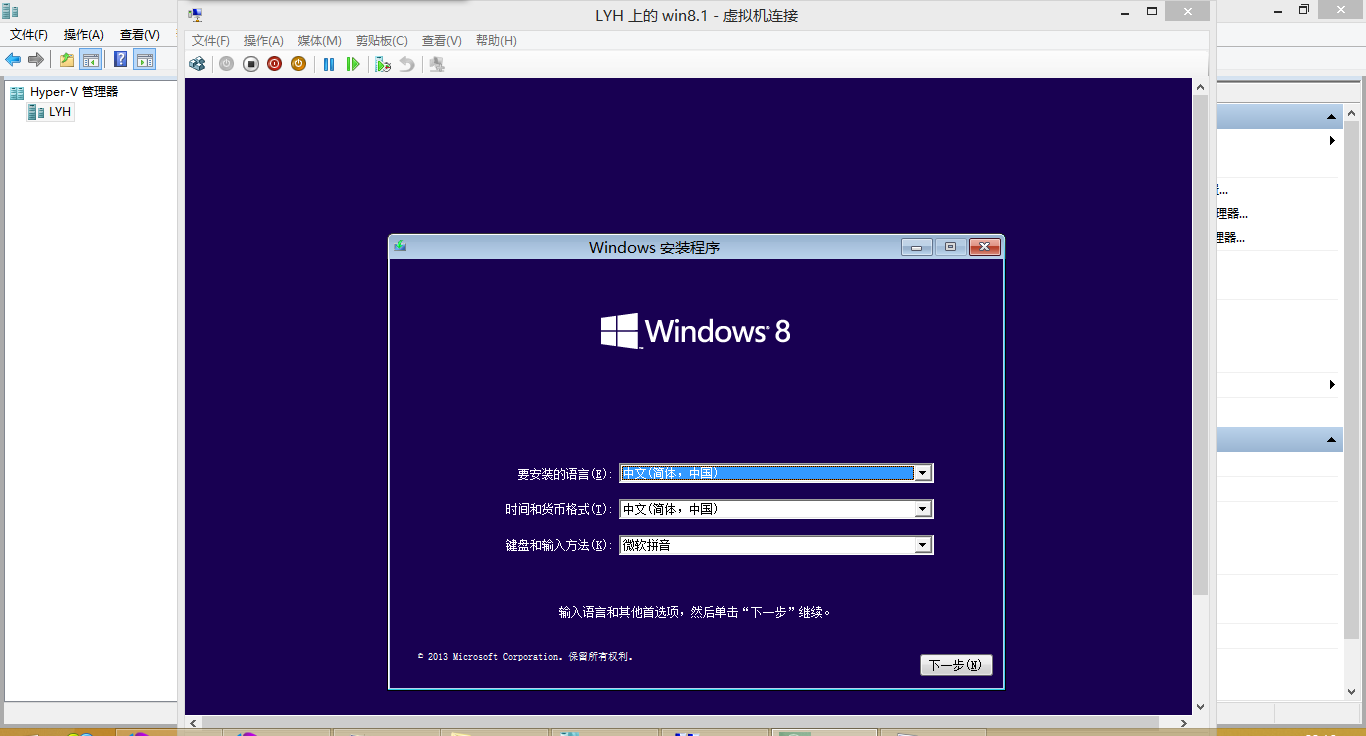The image size is (1366, 736).
Task: Click the gray Start VM icon
Action: coord(227,64)
